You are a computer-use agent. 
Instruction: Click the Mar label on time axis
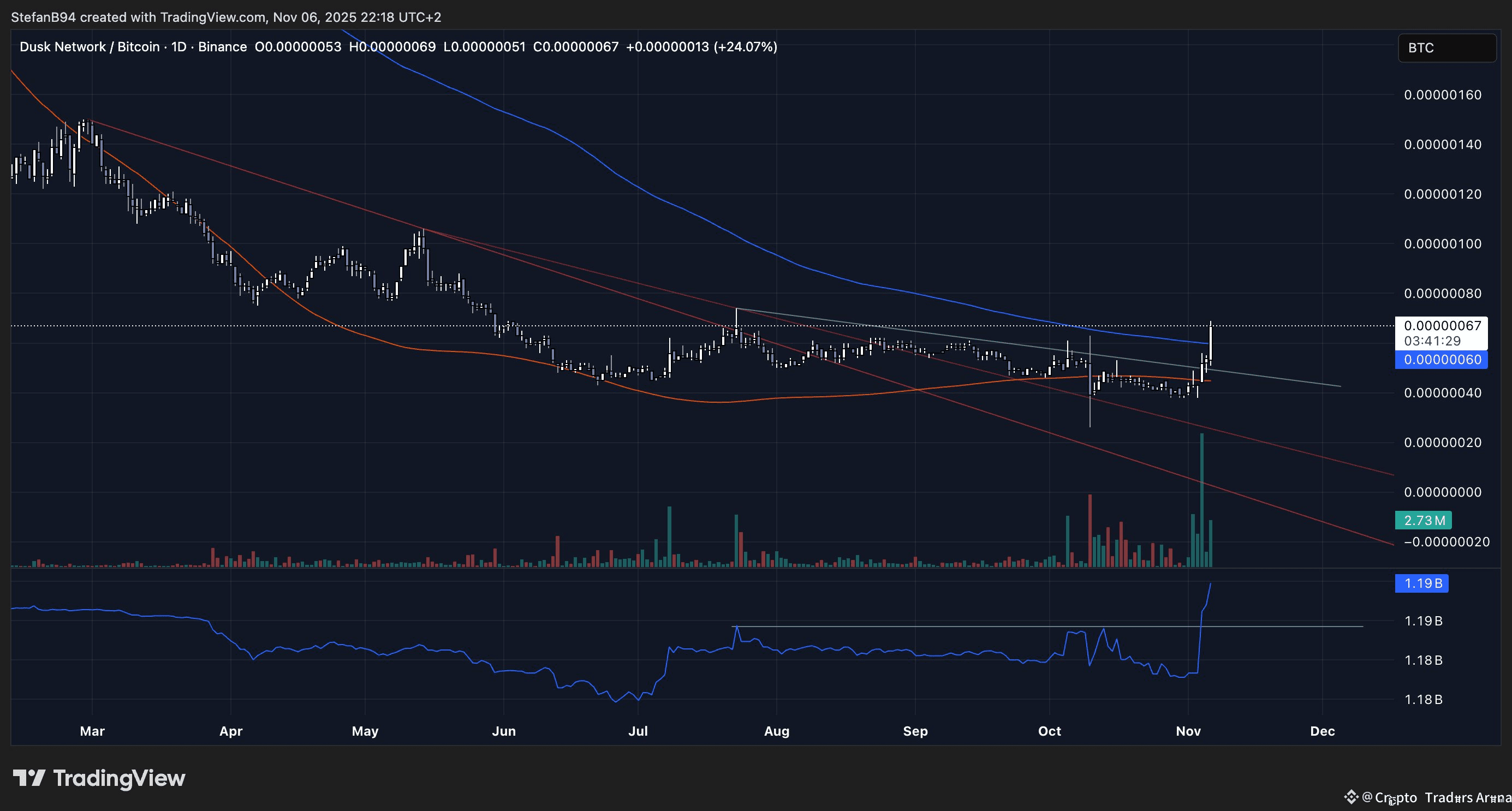[x=92, y=731]
